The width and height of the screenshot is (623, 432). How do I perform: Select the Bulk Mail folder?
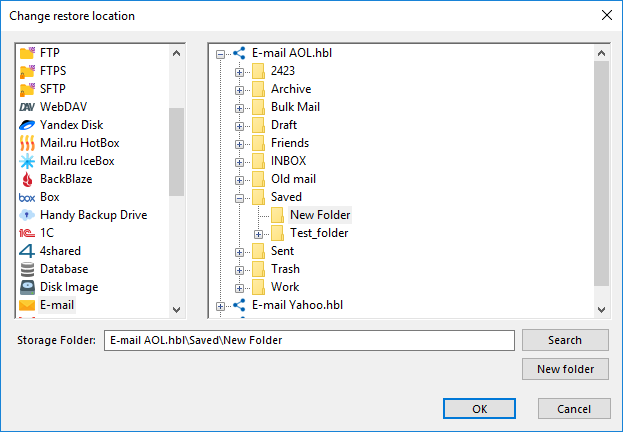coord(295,107)
